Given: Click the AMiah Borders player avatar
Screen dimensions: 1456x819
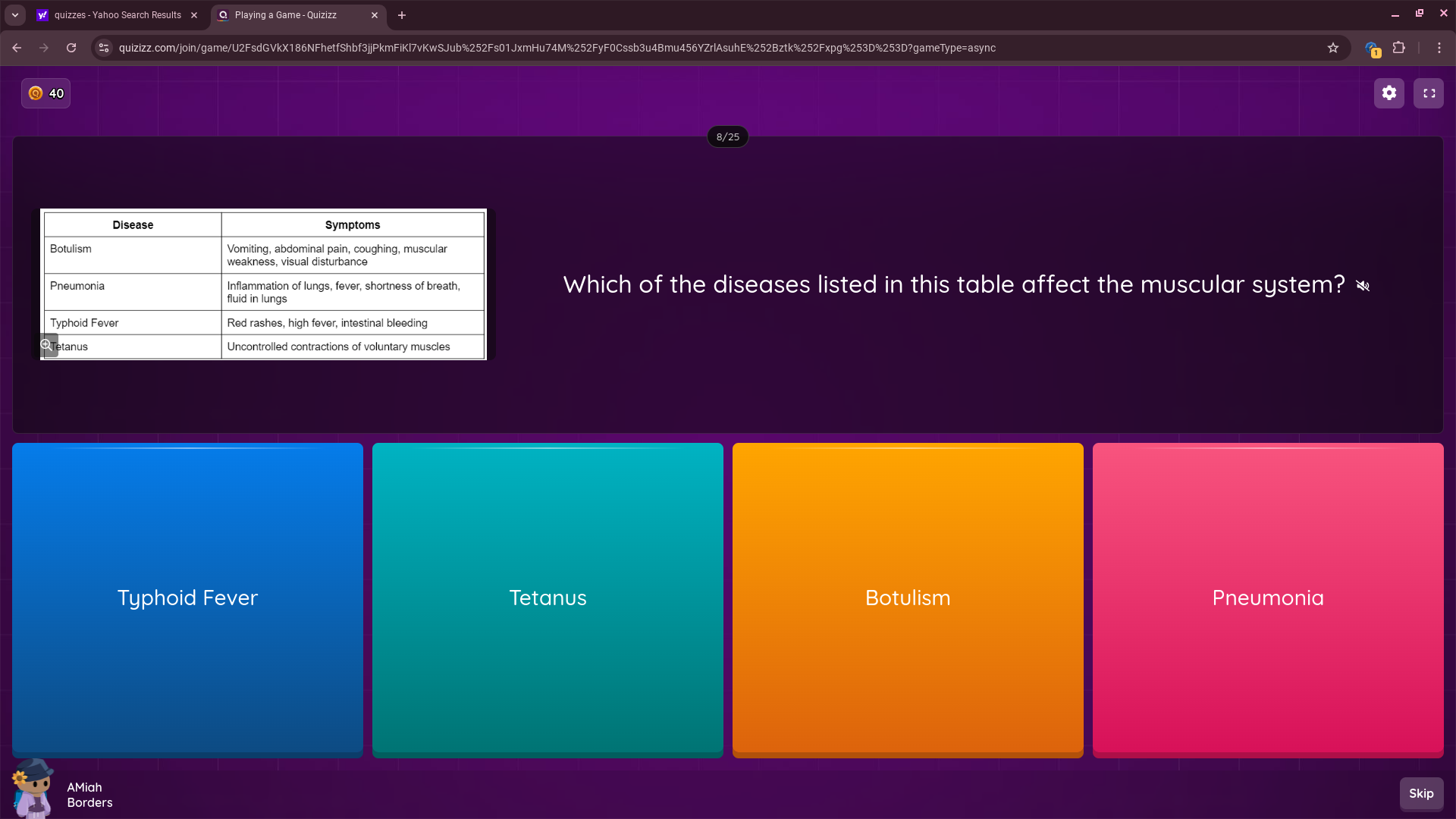Looking at the screenshot, I should click(x=33, y=789).
